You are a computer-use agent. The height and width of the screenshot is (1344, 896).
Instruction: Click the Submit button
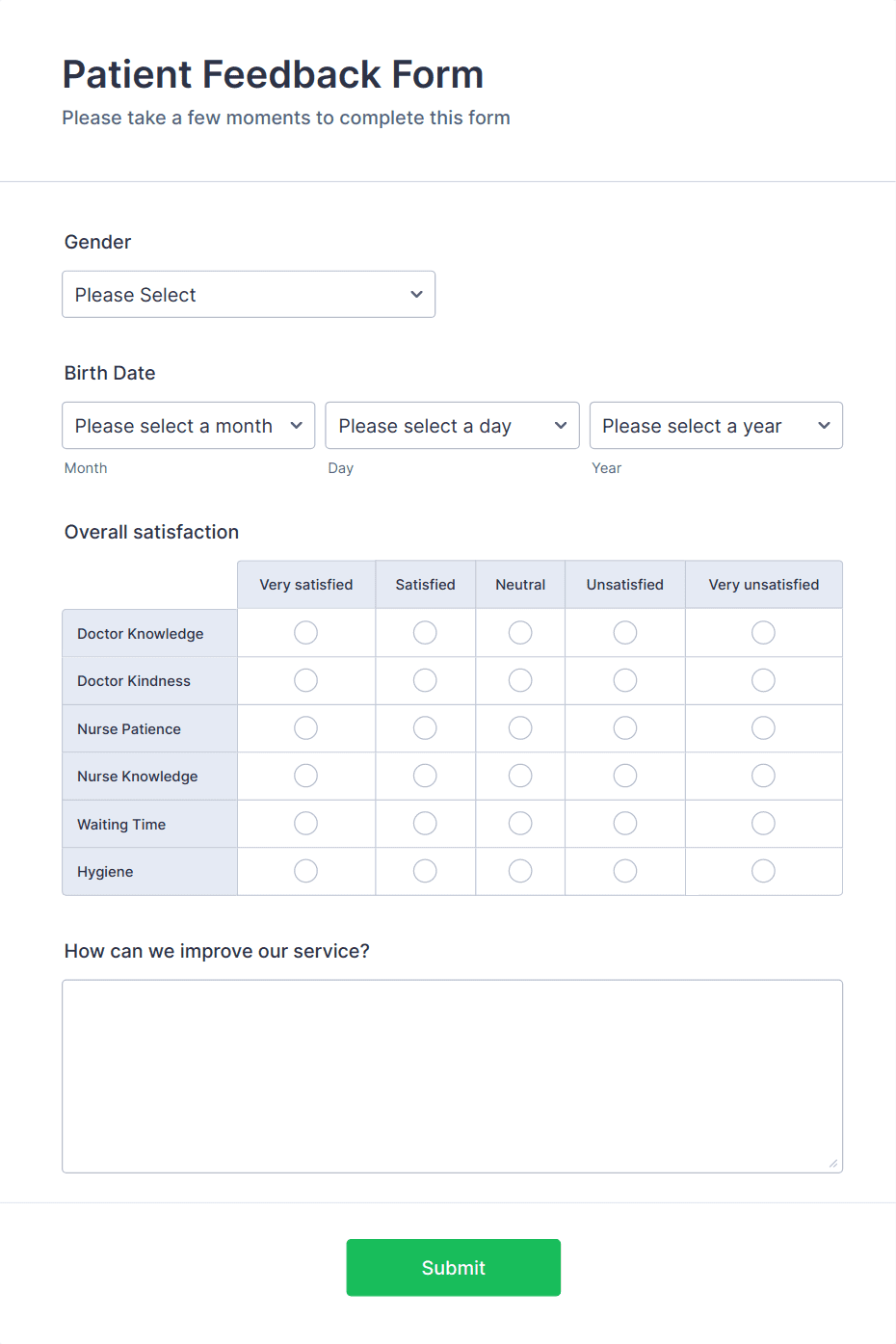(x=453, y=1267)
